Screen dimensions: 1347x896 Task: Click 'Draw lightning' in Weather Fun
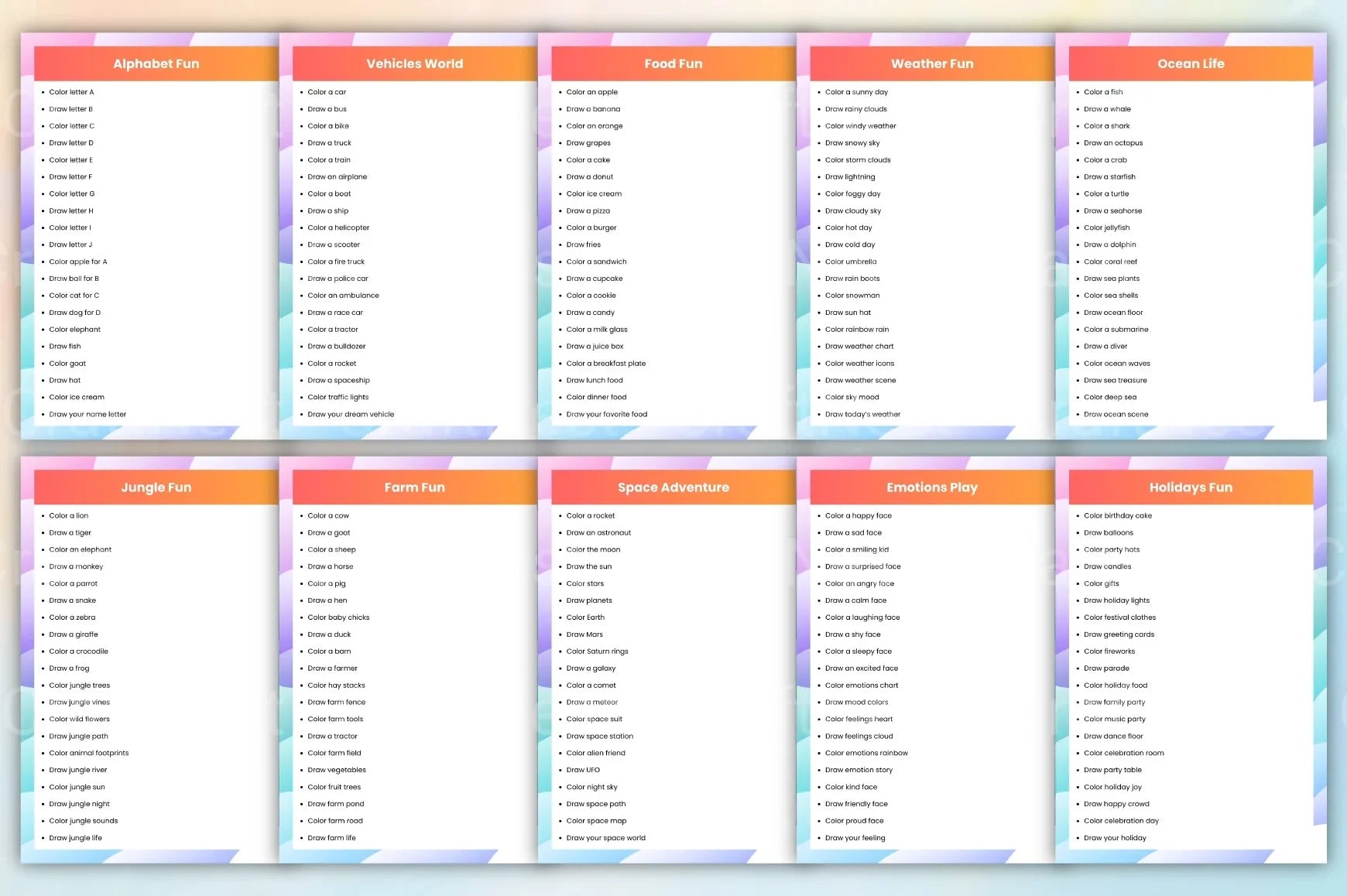[850, 177]
